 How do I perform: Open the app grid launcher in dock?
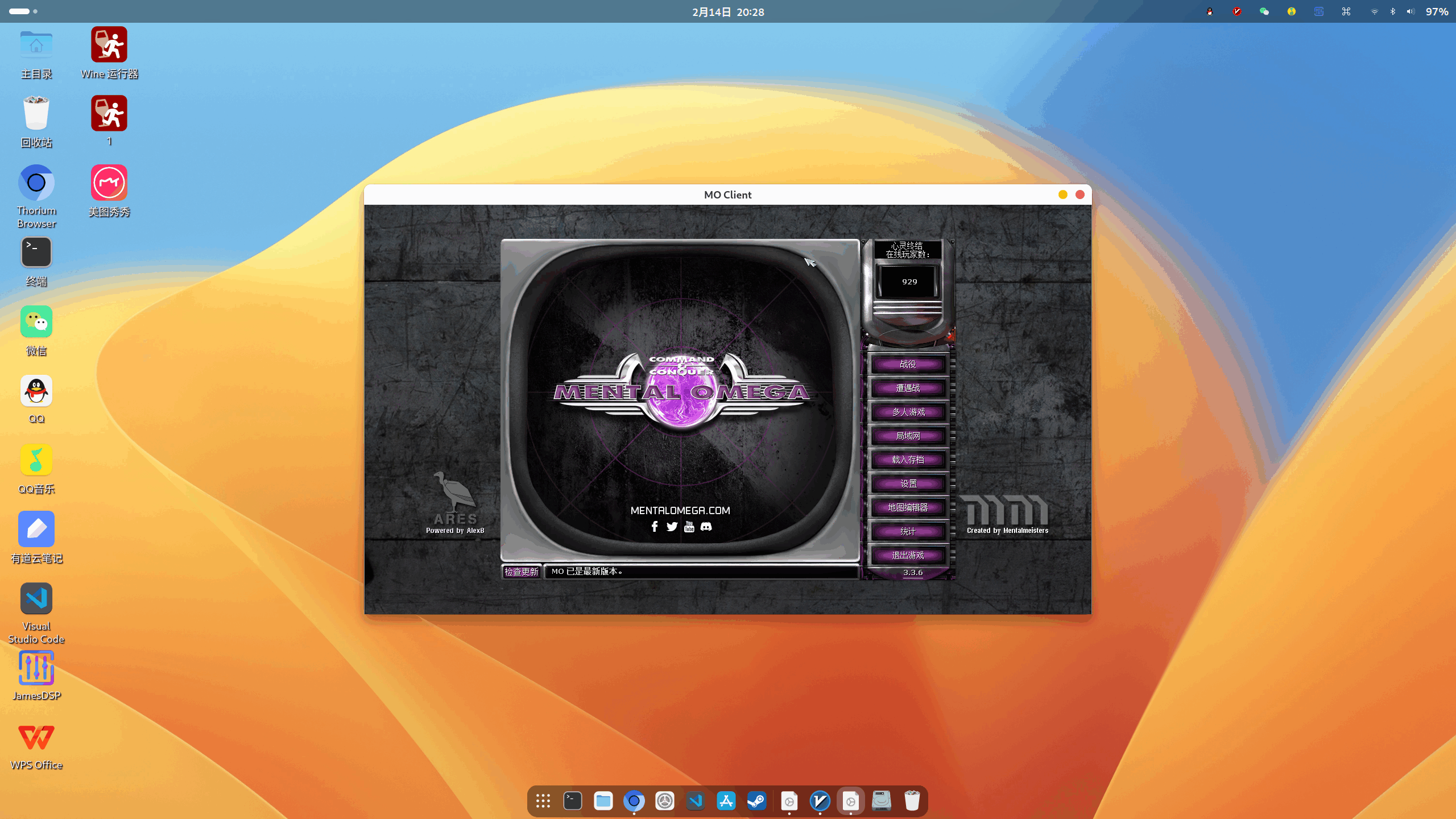point(543,801)
